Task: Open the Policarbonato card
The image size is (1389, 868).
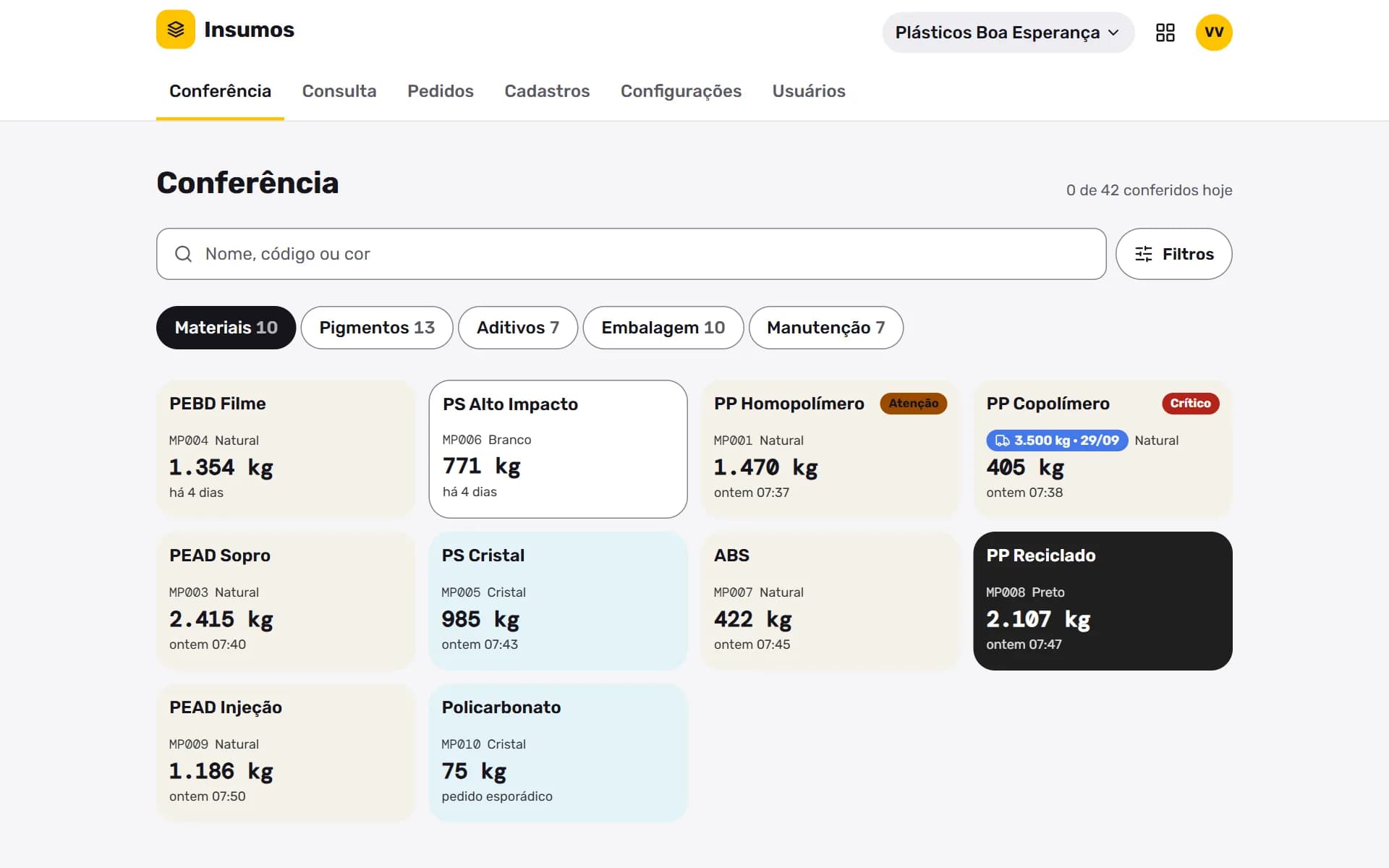Action: coord(558,753)
